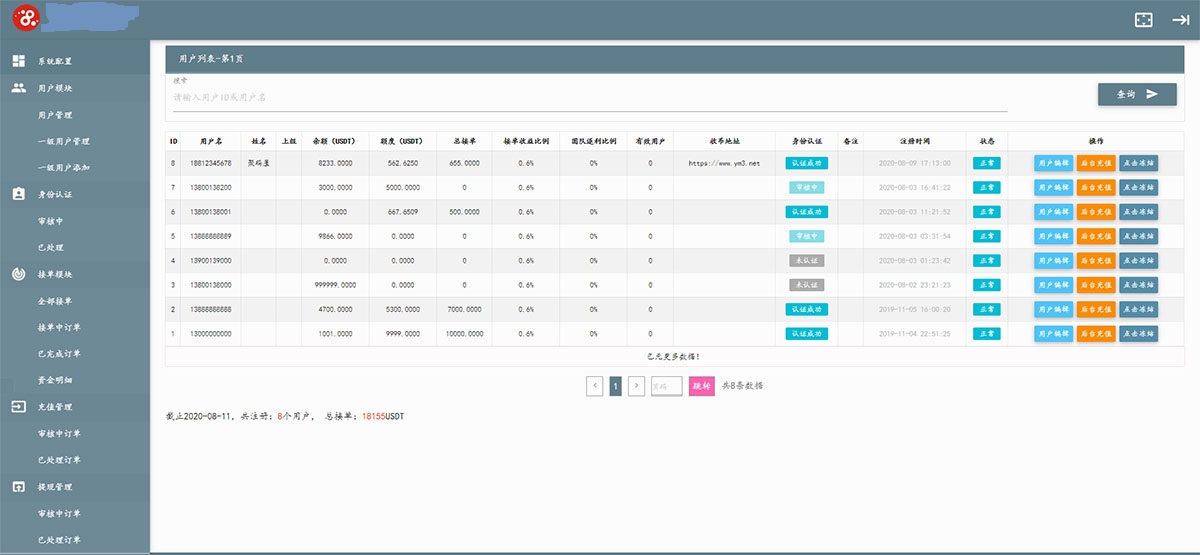The height and width of the screenshot is (555, 1200).
Task: Open 接单中订单 in the sidebar
Action: click(x=59, y=327)
